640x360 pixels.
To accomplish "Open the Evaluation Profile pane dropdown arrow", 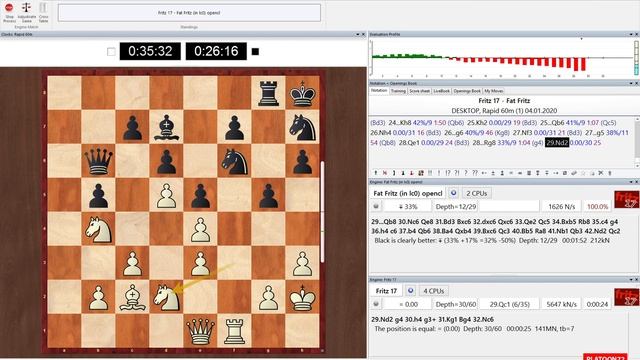I will pyautogui.click(x=631, y=35).
